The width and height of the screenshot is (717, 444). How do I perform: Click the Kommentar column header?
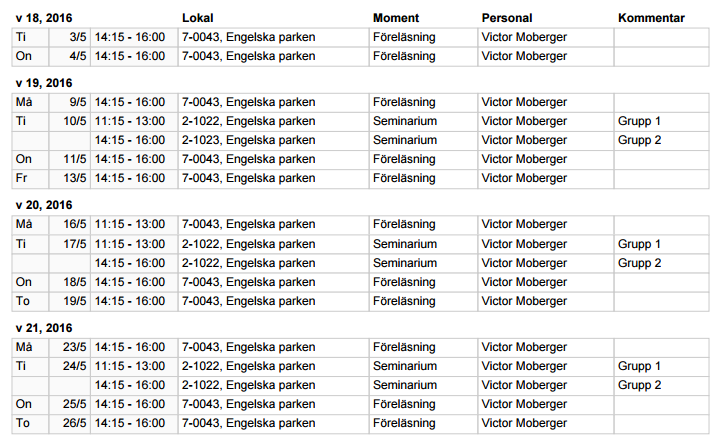[x=651, y=18]
